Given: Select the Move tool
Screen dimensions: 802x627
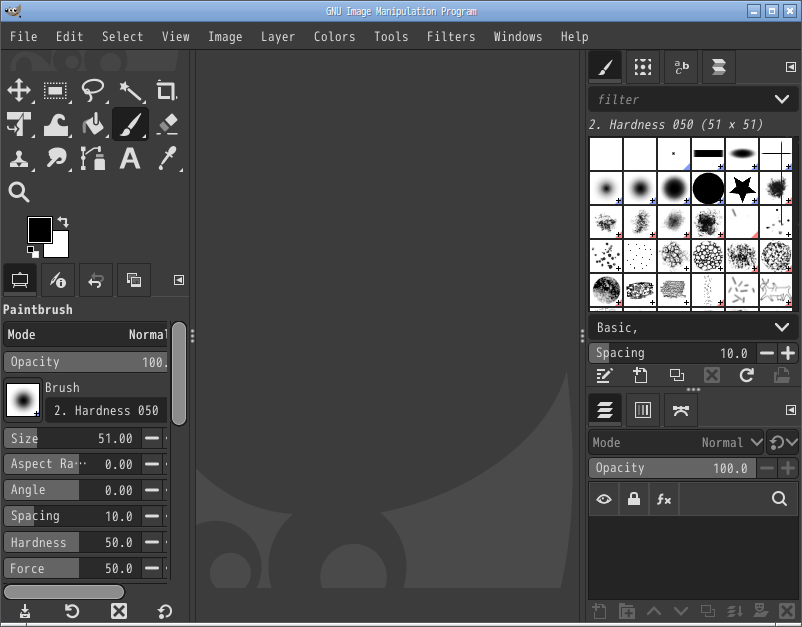Looking at the screenshot, I should pyautogui.click(x=19, y=91).
